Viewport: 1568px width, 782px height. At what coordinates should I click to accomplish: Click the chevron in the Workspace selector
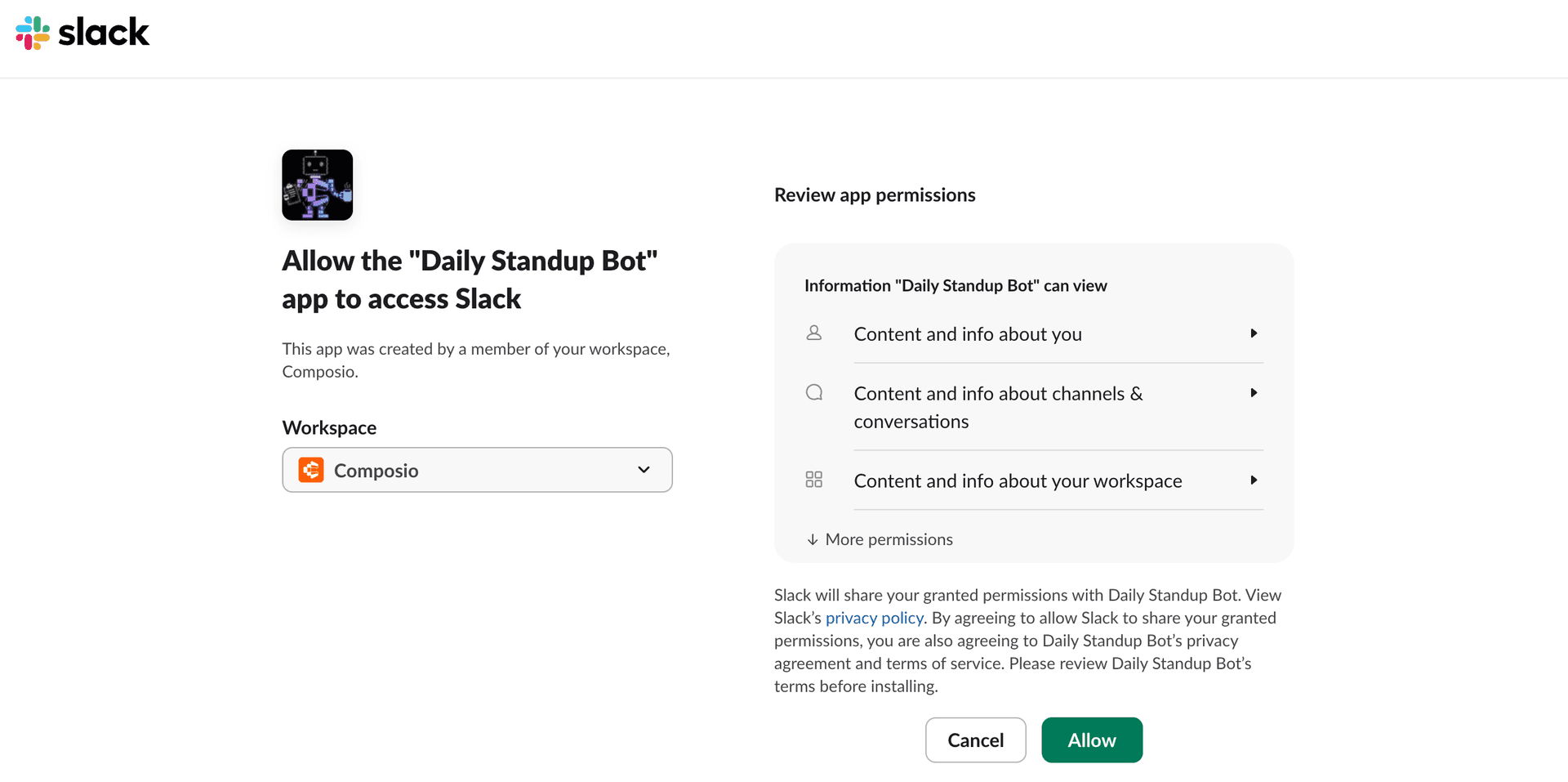[x=644, y=470]
